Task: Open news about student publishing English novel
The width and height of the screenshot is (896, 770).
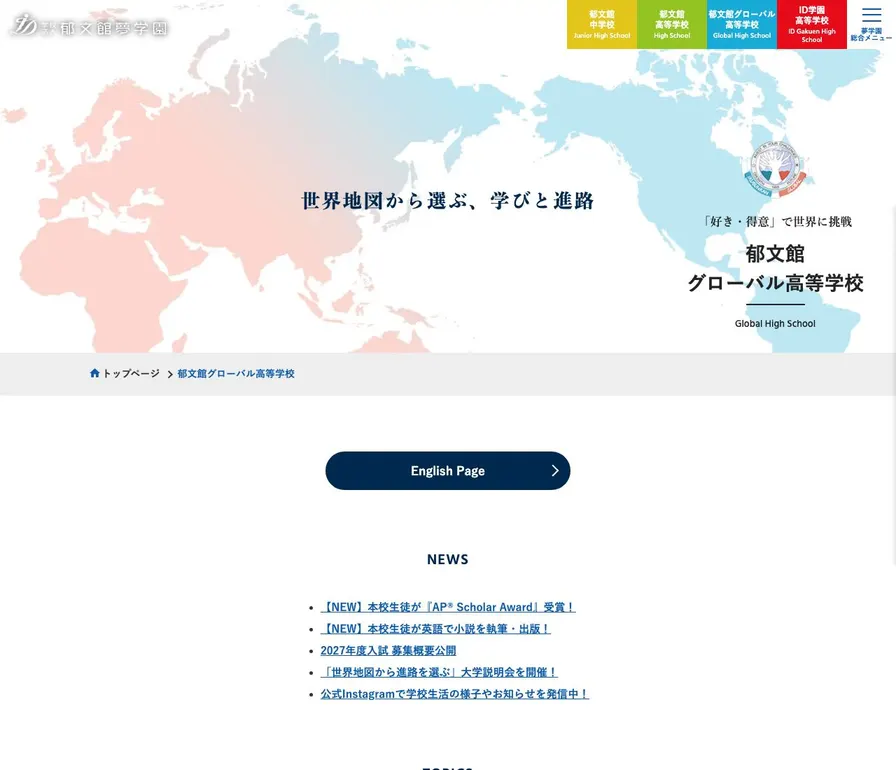Action: click(x=435, y=629)
